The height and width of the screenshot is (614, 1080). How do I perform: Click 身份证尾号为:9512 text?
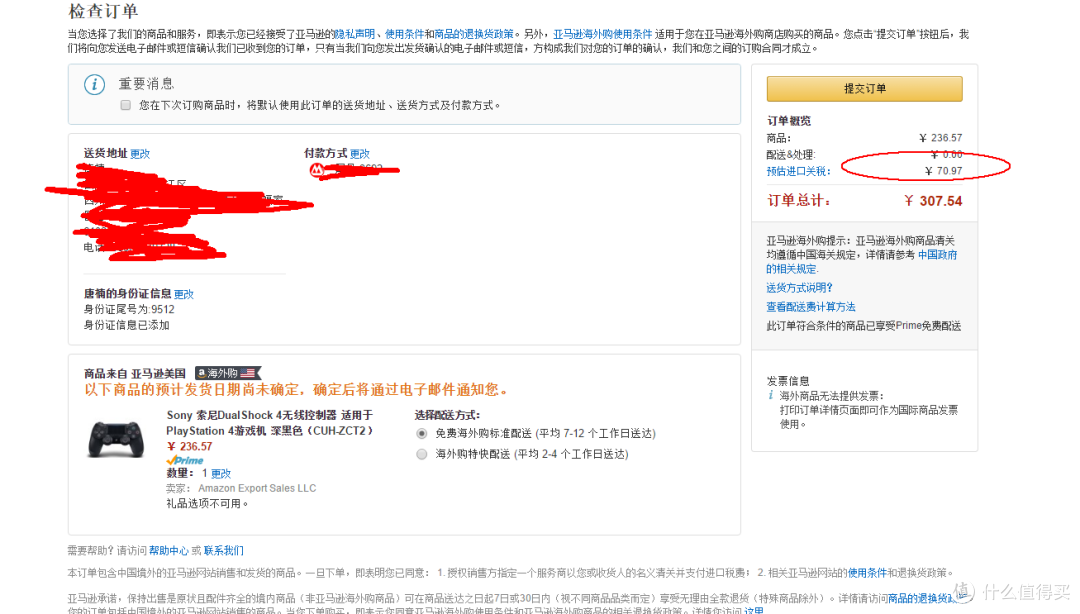[x=129, y=309]
